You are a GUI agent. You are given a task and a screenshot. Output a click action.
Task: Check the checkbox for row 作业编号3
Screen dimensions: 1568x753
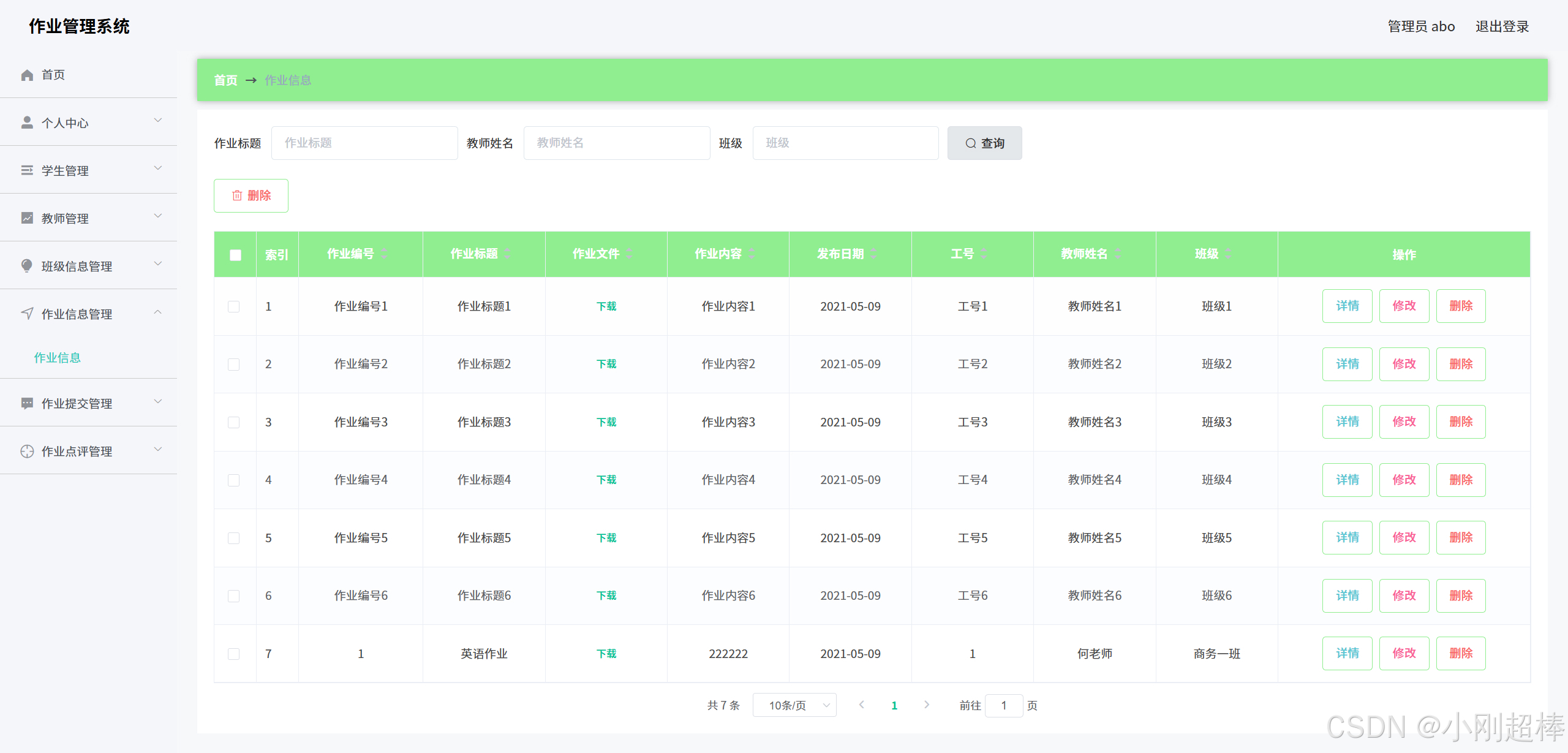(x=234, y=422)
